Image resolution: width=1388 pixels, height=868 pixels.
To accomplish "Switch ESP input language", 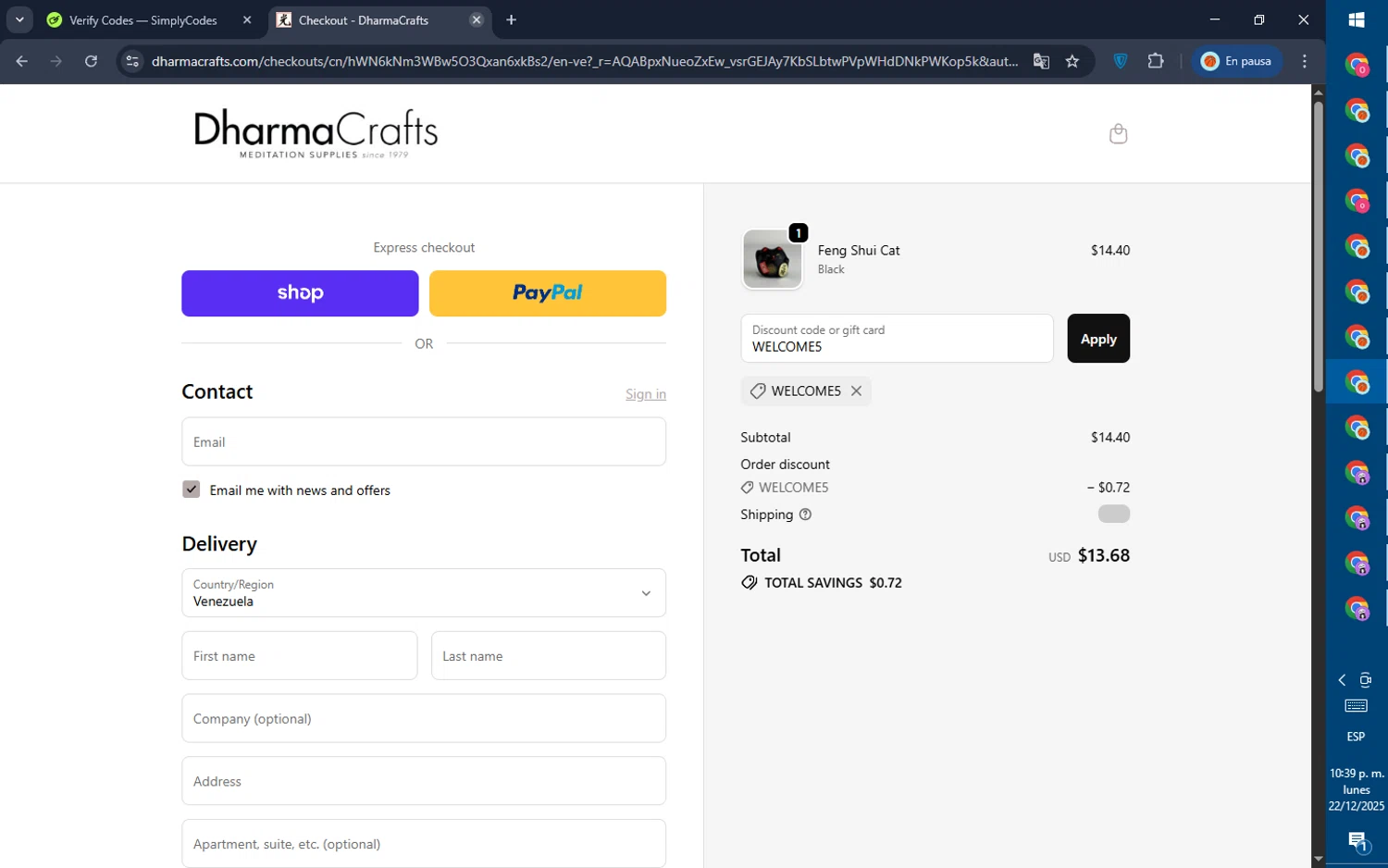I will coord(1357,737).
